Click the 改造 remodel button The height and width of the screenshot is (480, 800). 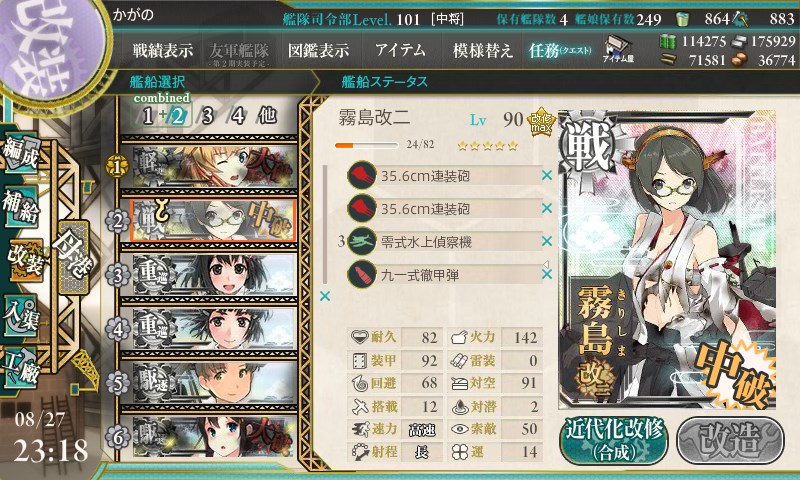(730, 439)
